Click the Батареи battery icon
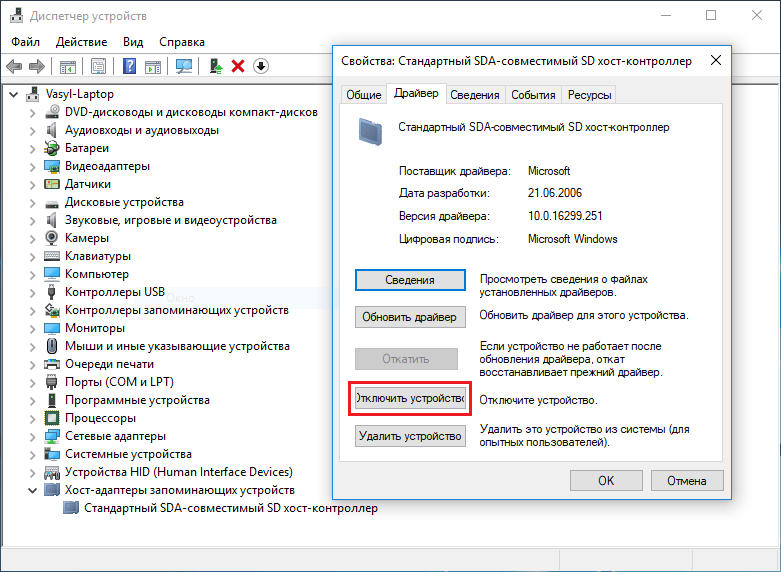Screen dimensions: 781x572 (x=52, y=148)
